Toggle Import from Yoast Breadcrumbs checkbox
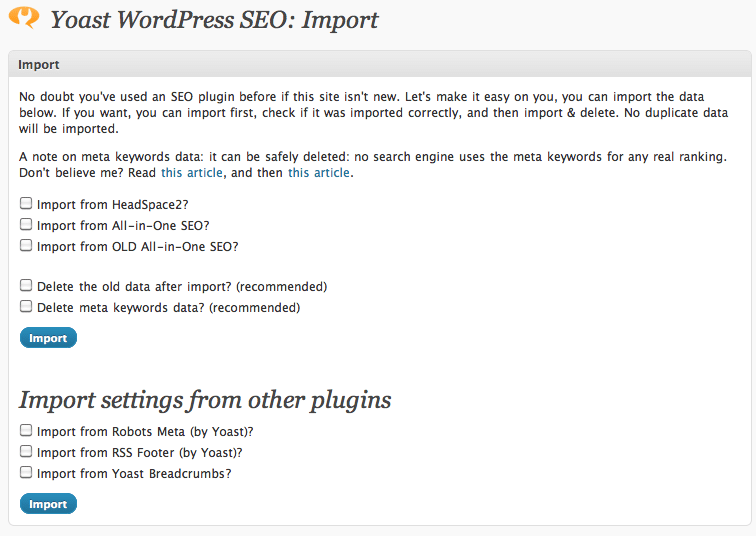Image resolution: width=756 pixels, height=536 pixels. 26,472
